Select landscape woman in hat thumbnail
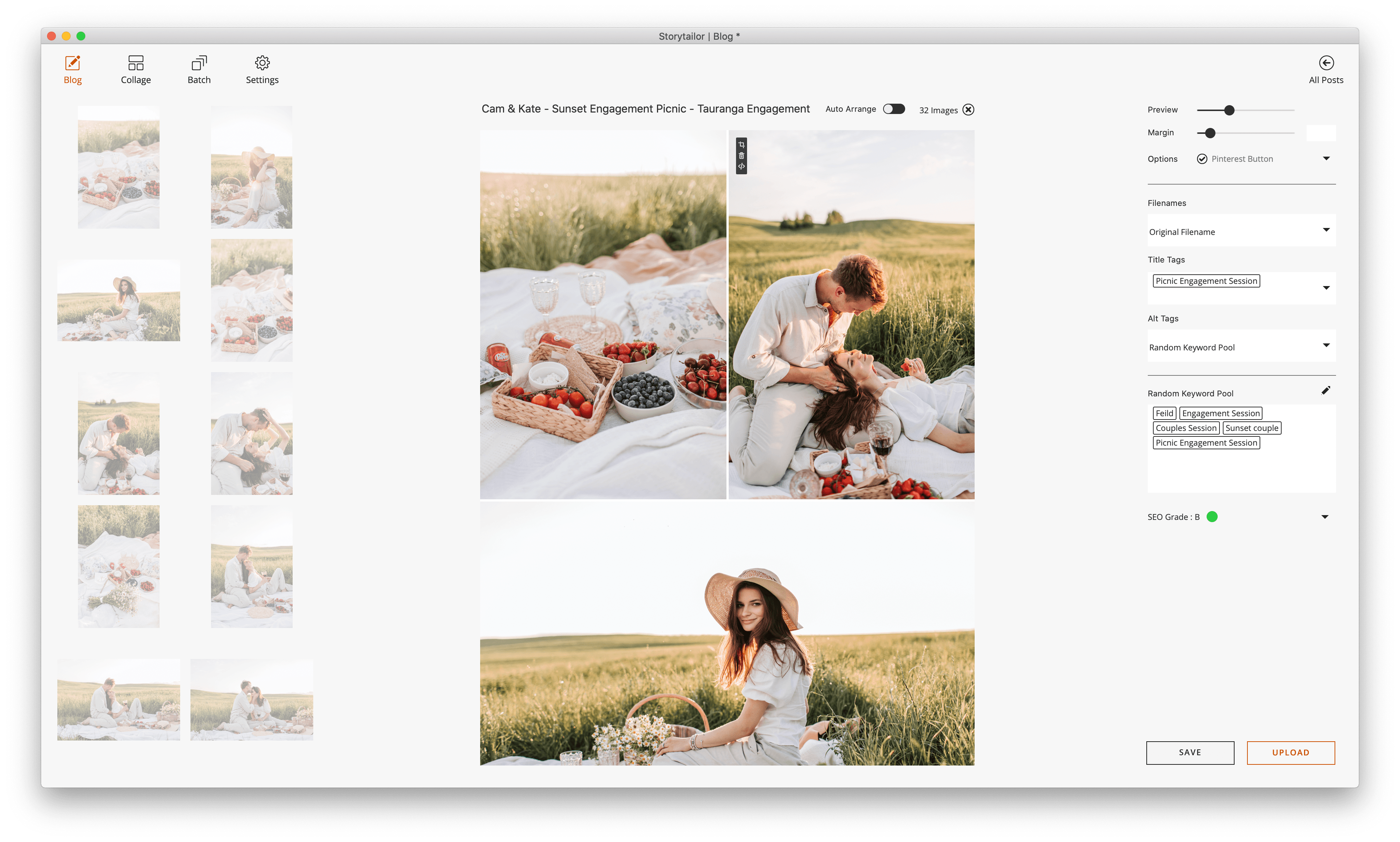The height and width of the screenshot is (842, 1400). coord(118,300)
